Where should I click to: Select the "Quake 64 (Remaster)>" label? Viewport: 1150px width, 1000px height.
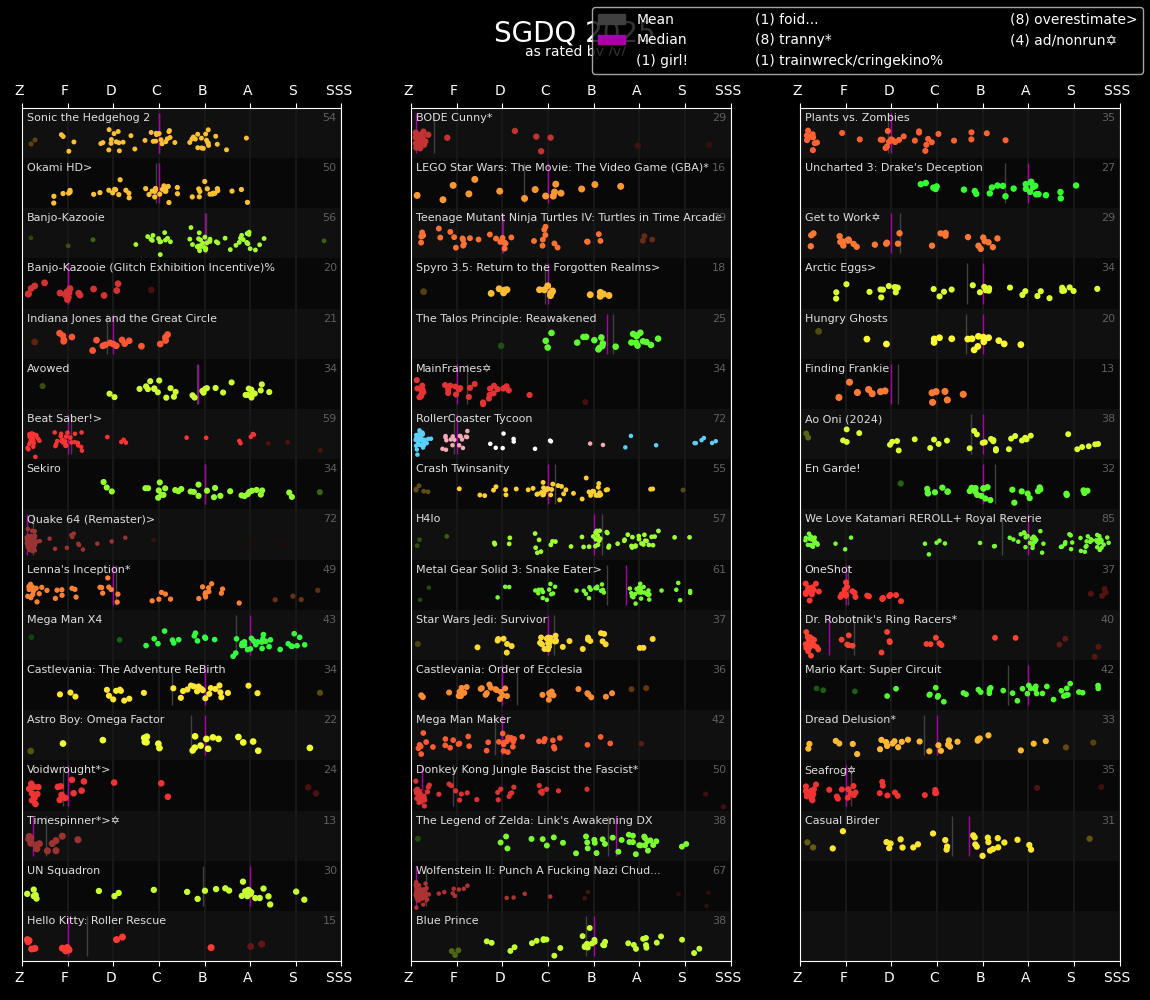tap(91, 519)
